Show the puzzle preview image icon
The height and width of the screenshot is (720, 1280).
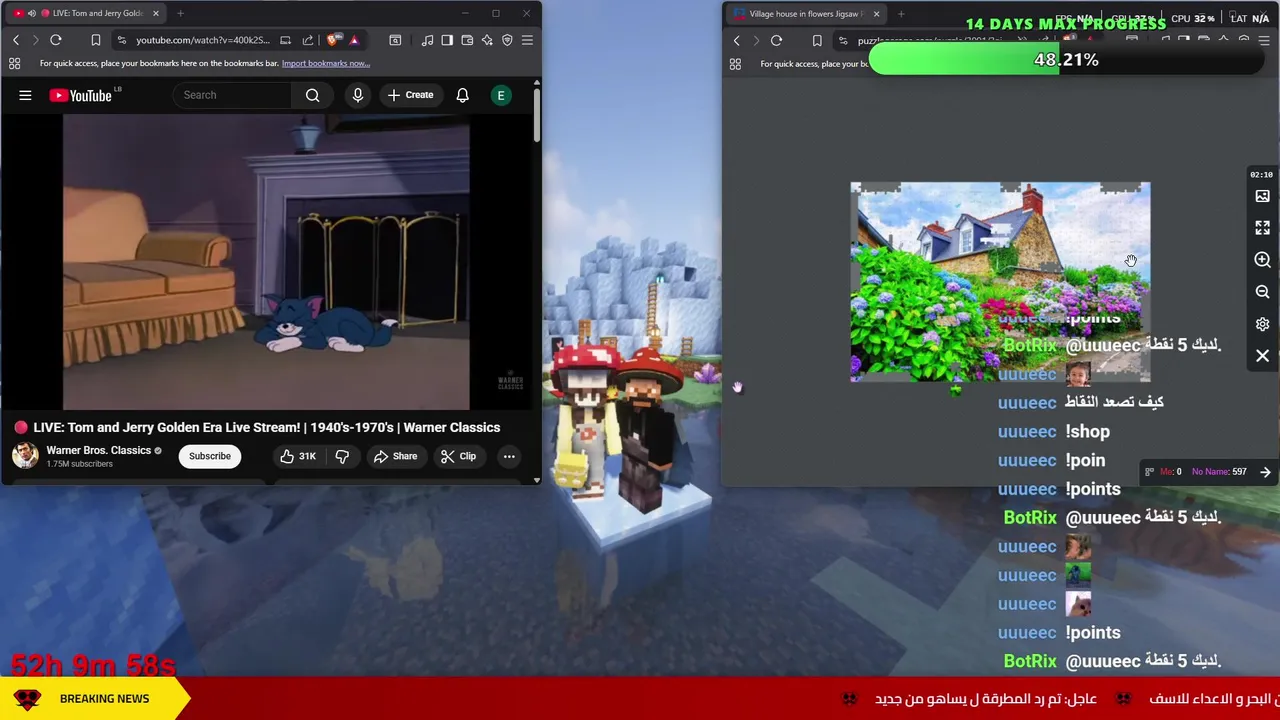(x=1262, y=196)
